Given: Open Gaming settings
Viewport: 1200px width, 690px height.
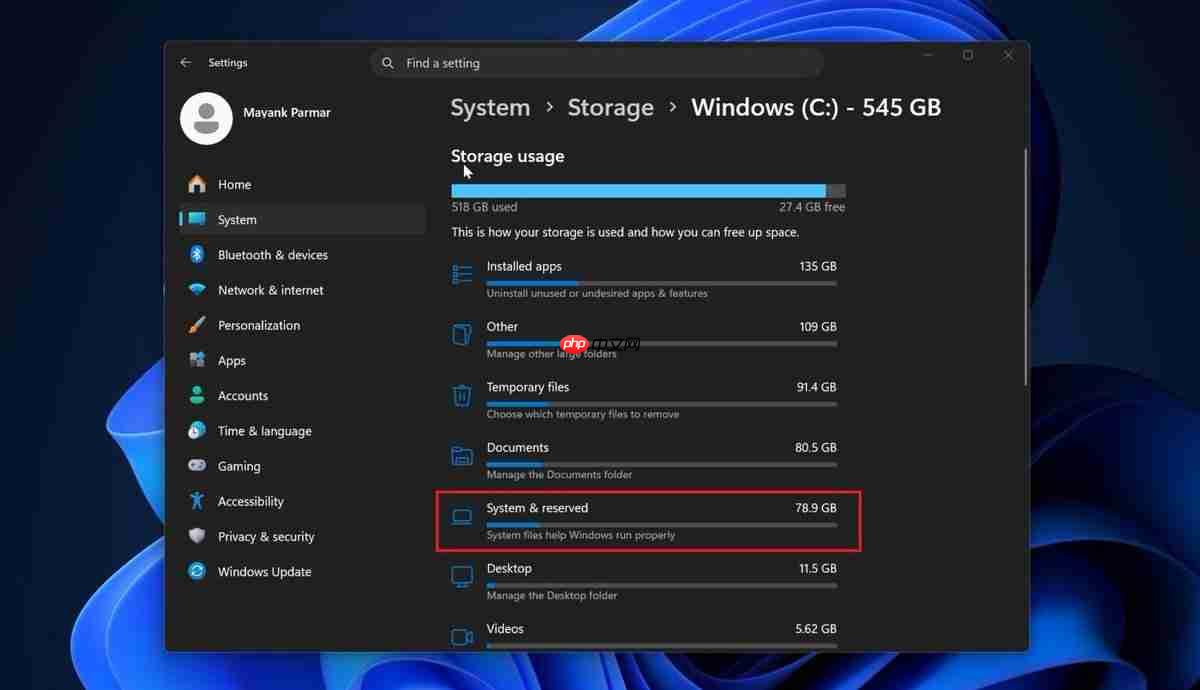Looking at the screenshot, I should (302, 466).
